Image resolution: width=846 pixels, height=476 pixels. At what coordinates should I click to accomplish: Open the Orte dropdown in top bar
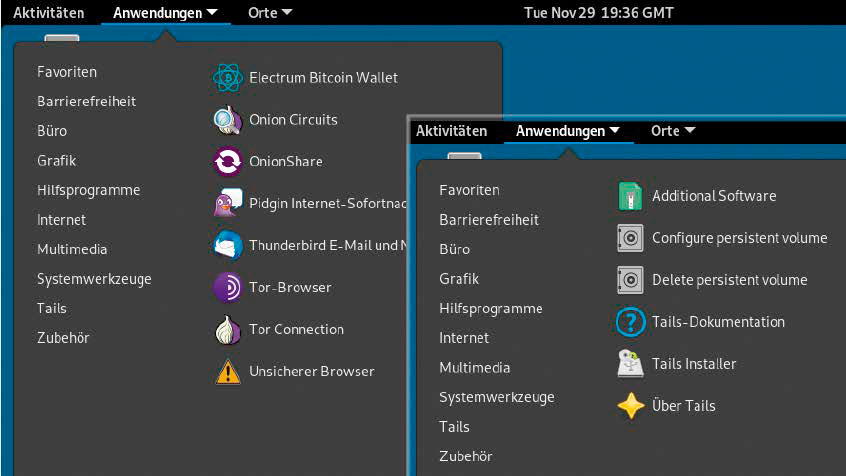(270, 13)
